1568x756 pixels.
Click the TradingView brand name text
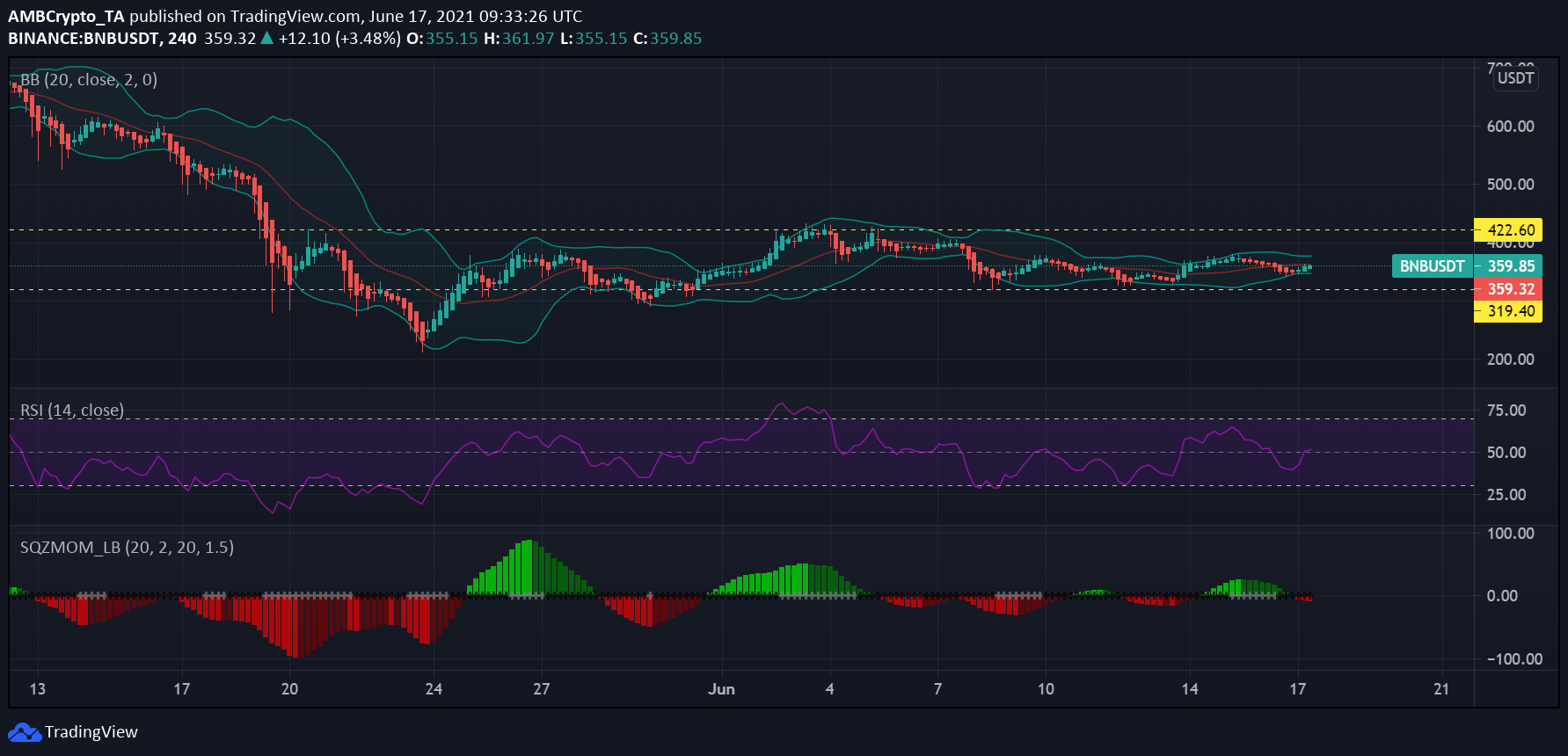(91, 732)
